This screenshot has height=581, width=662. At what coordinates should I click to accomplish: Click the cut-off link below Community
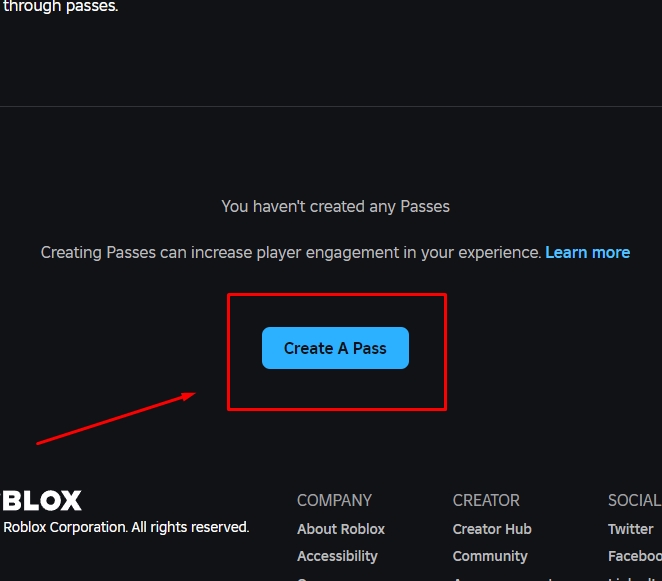[x=502, y=579]
